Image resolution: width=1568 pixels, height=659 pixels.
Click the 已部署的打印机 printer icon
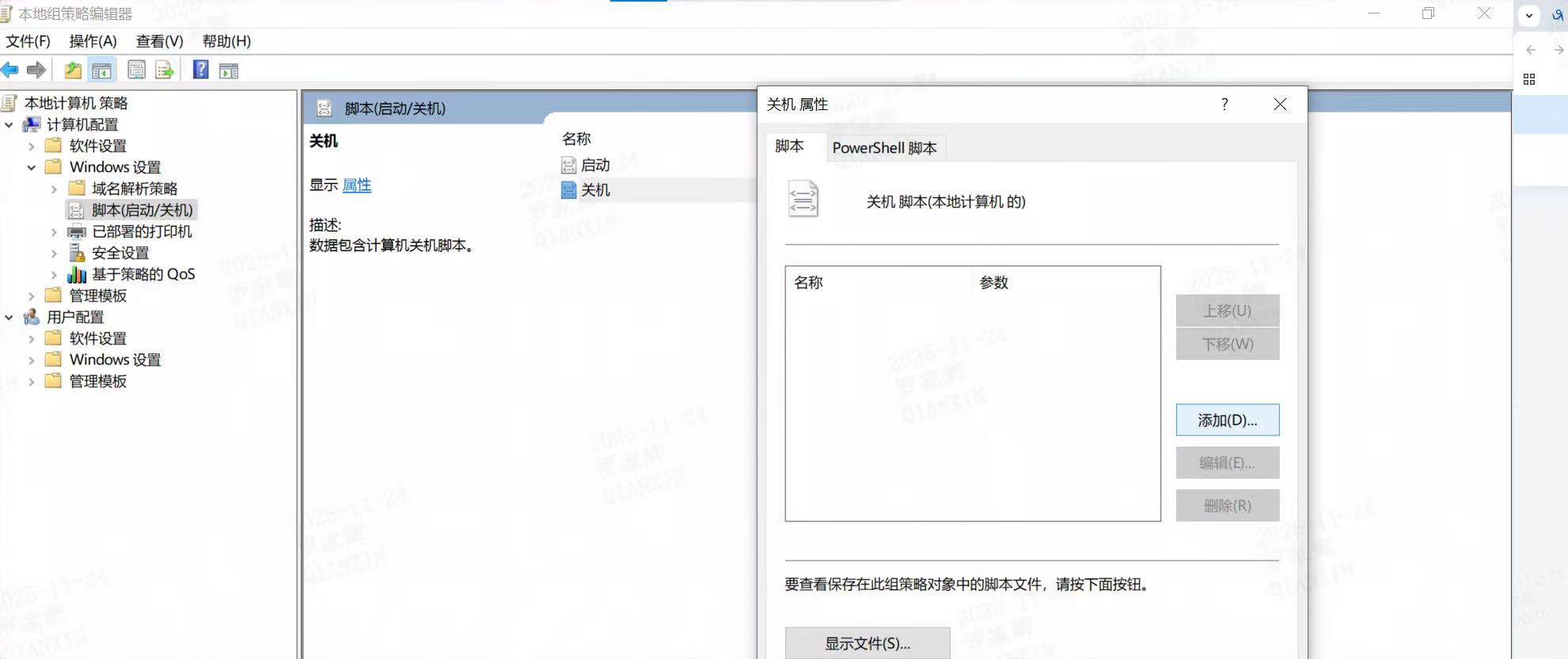coord(76,231)
